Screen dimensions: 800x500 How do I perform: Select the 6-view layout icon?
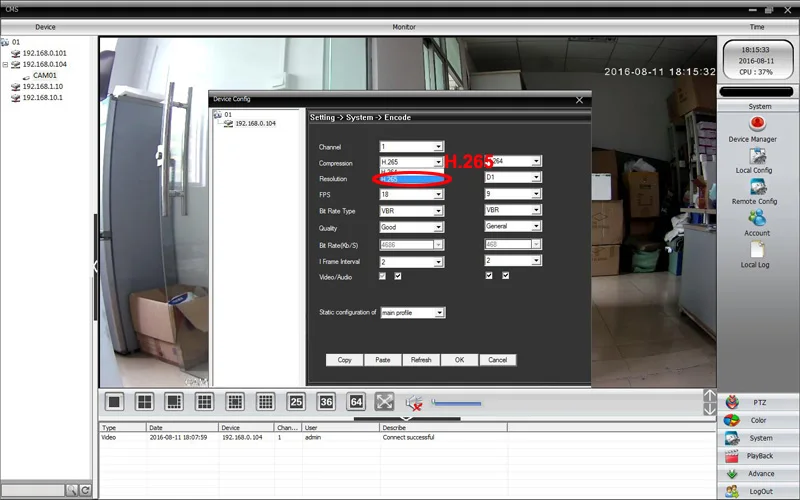coord(174,402)
